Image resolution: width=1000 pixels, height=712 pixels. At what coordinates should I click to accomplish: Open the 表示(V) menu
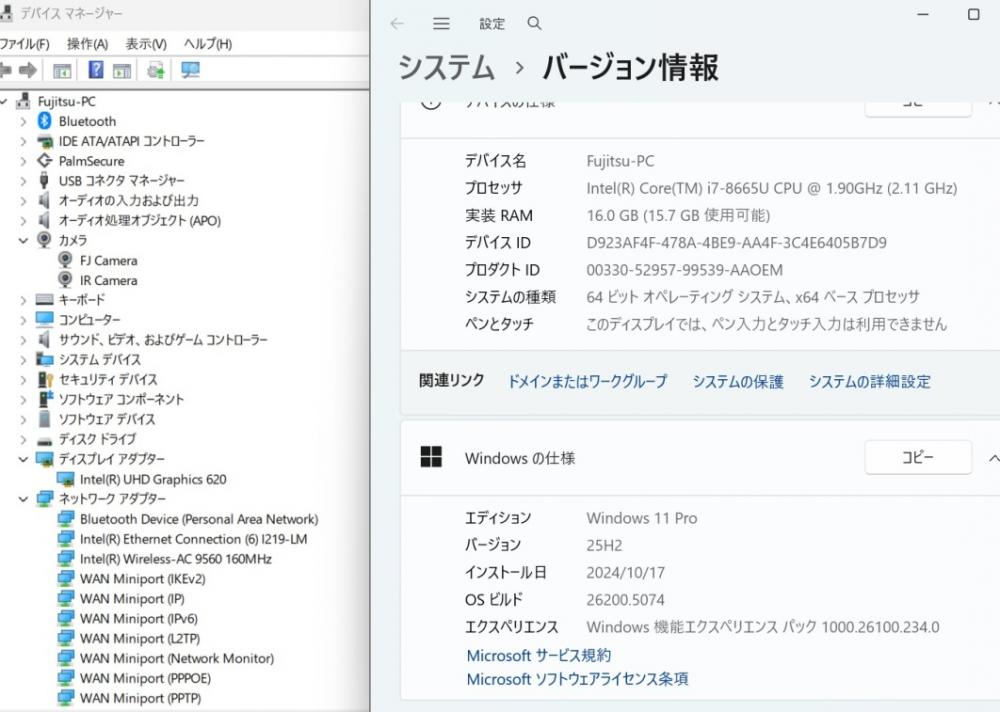click(145, 44)
